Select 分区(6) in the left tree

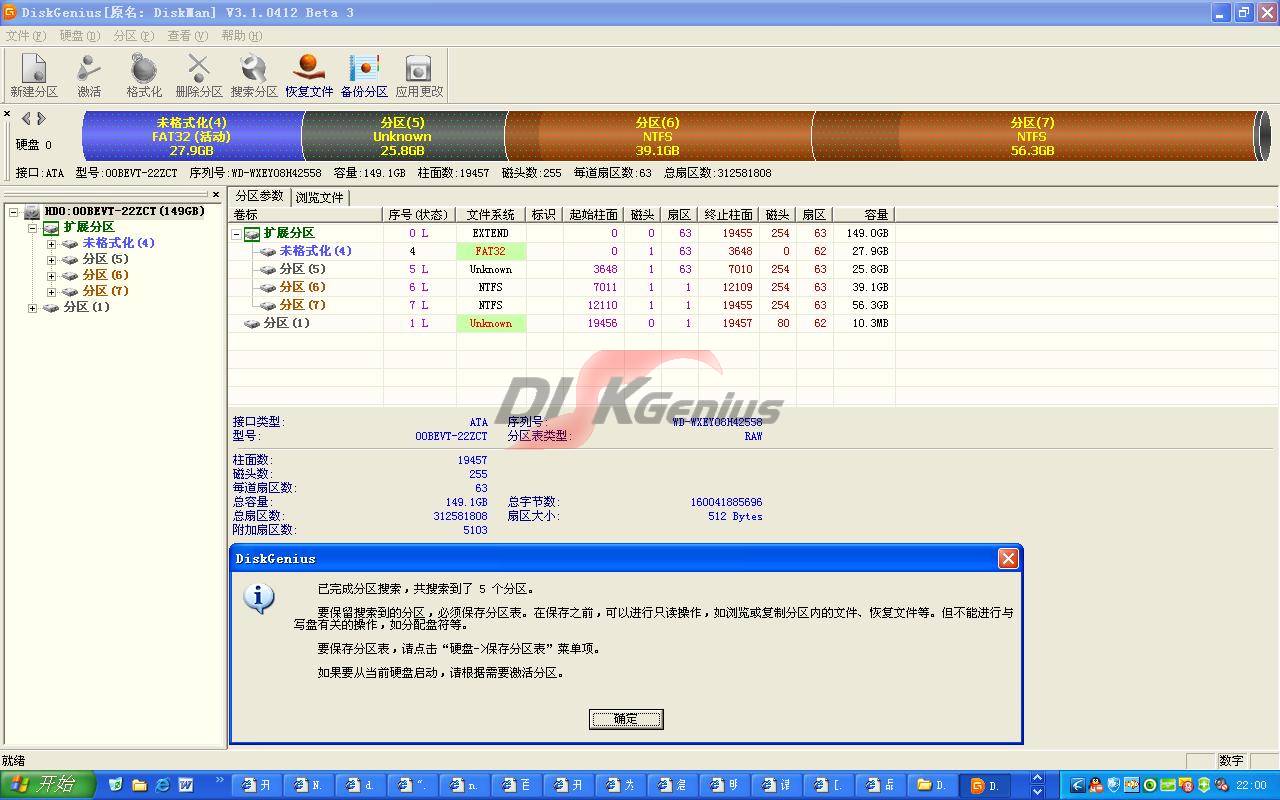tap(105, 275)
